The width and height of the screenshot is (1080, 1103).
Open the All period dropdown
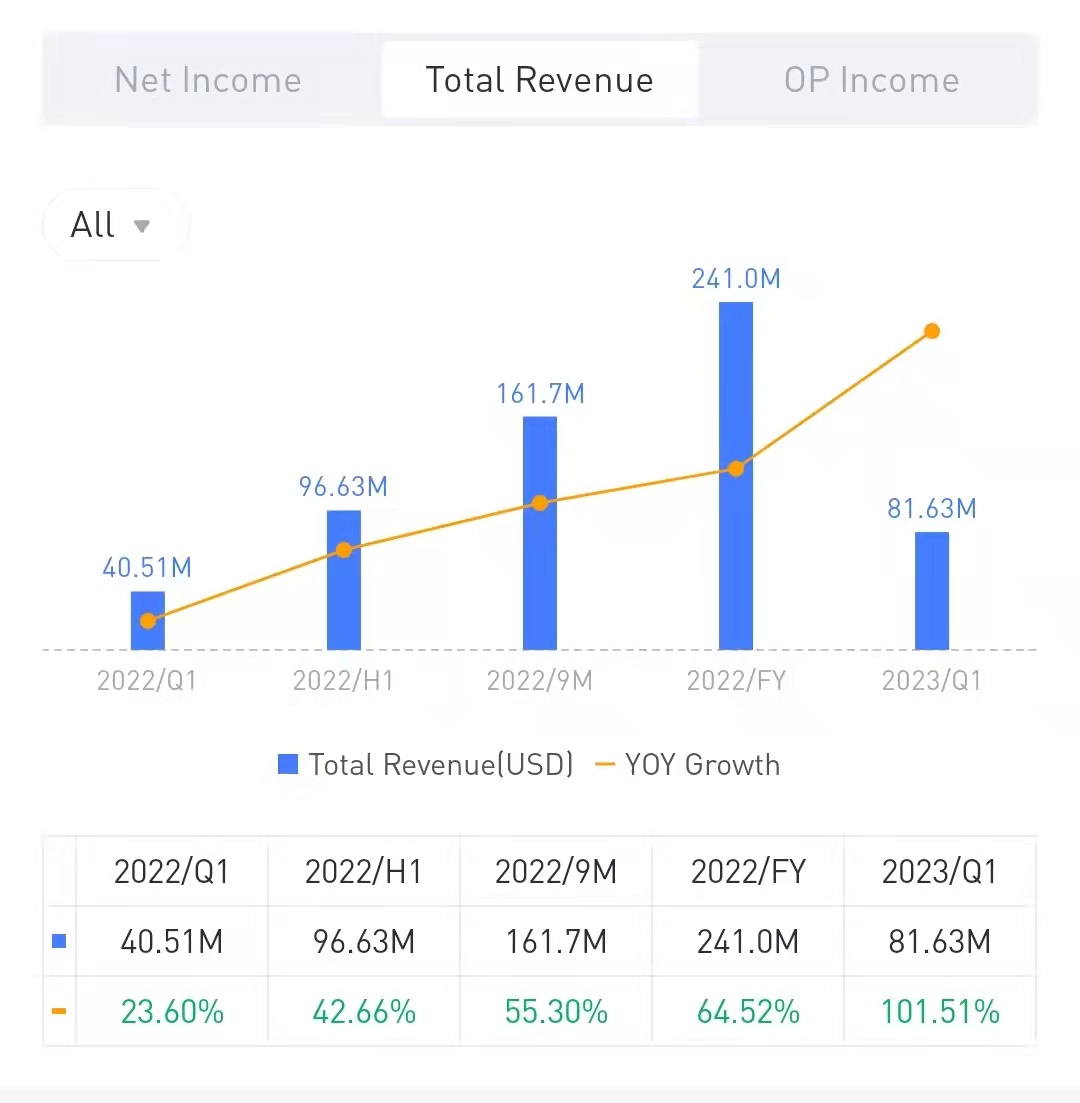(x=115, y=225)
